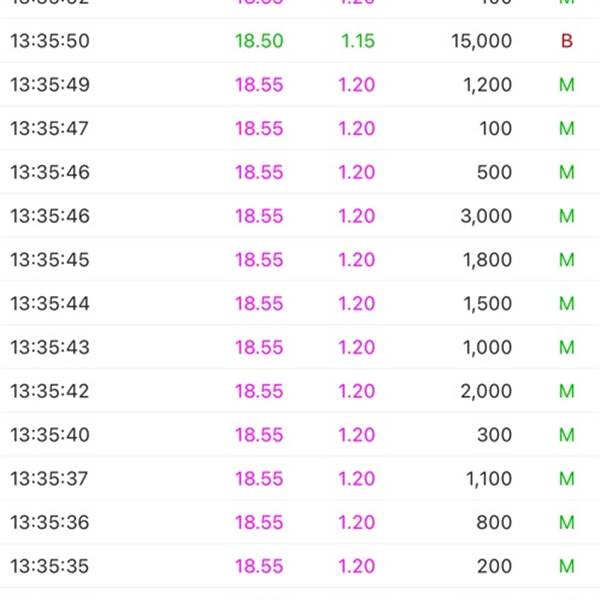Select the trade at 13:35:49
Screen dimensions: 600x600
pos(50,85)
